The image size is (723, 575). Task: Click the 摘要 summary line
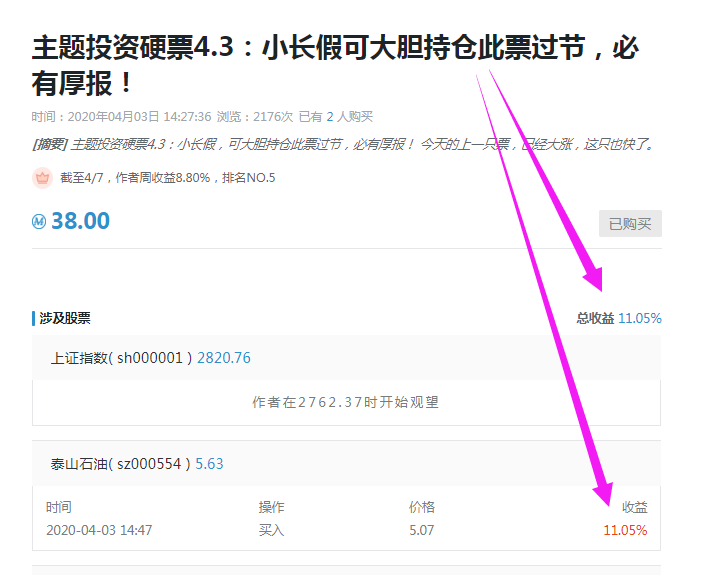coord(344,145)
